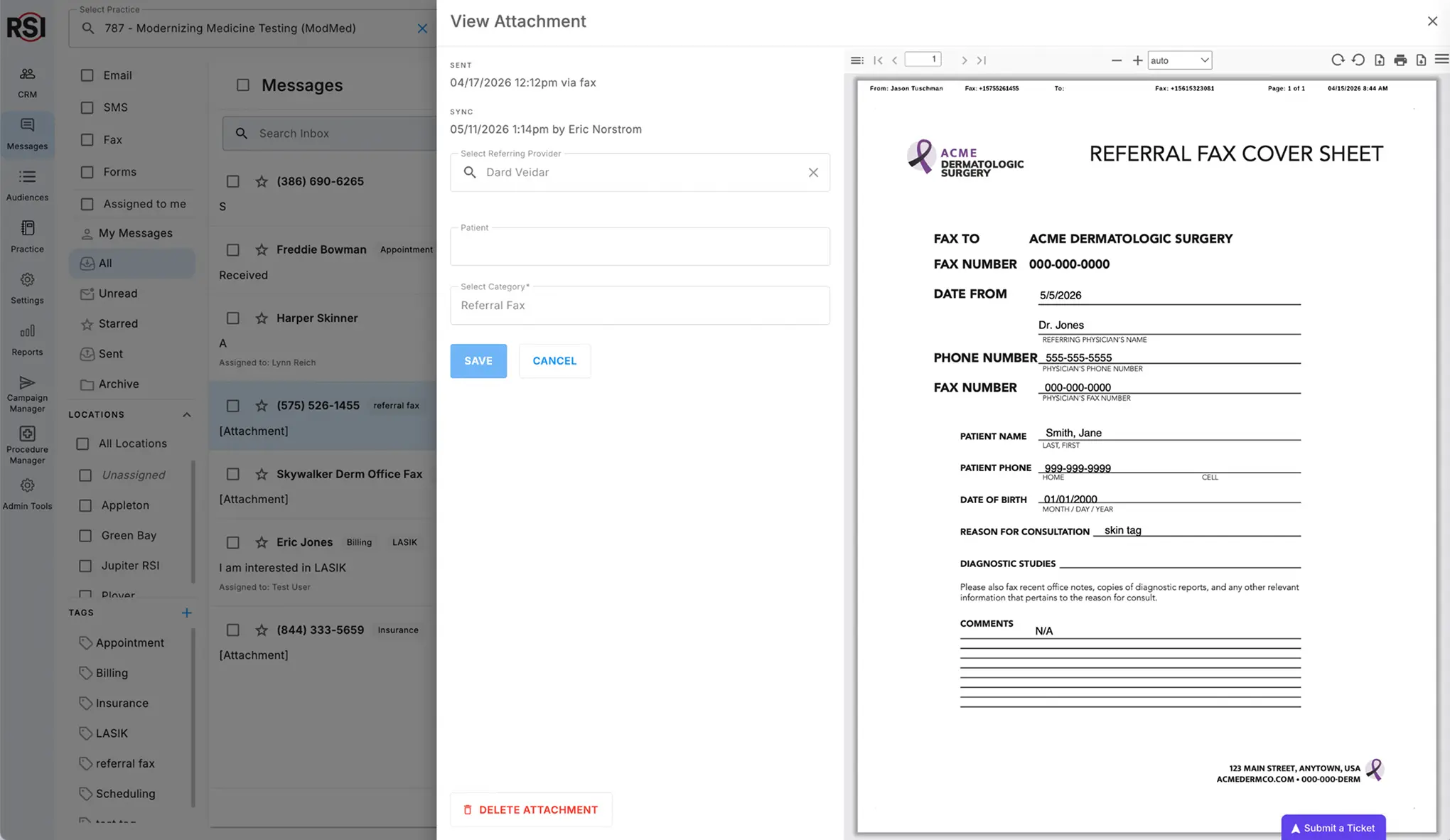Screen dimensions: 1450x840
Task: Clear referring provider Dard Veidar
Action: tap(813, 173)
